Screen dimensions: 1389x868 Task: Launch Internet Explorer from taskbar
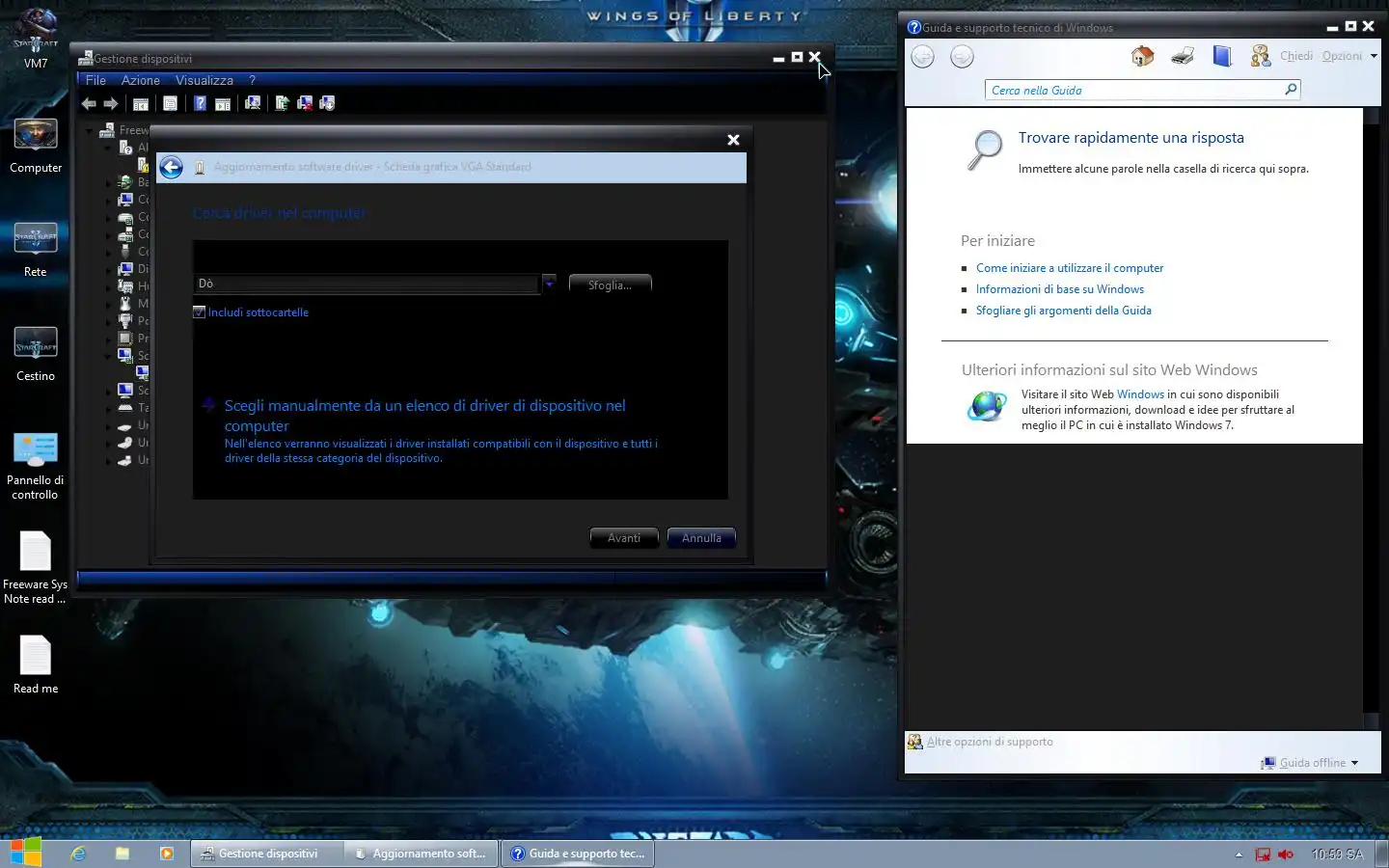(78, 854)
